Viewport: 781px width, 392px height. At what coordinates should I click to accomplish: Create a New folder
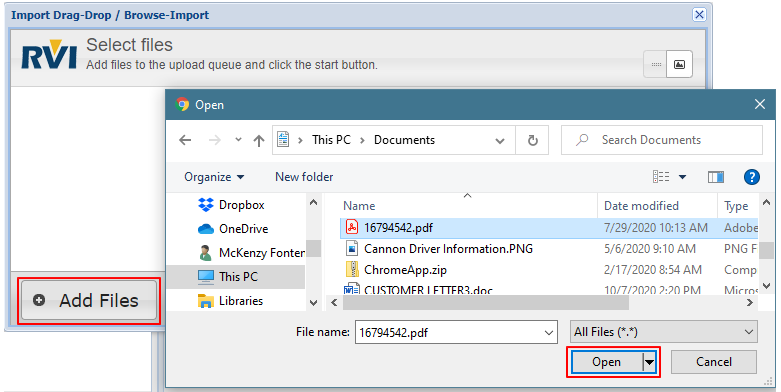pos(304,177)
